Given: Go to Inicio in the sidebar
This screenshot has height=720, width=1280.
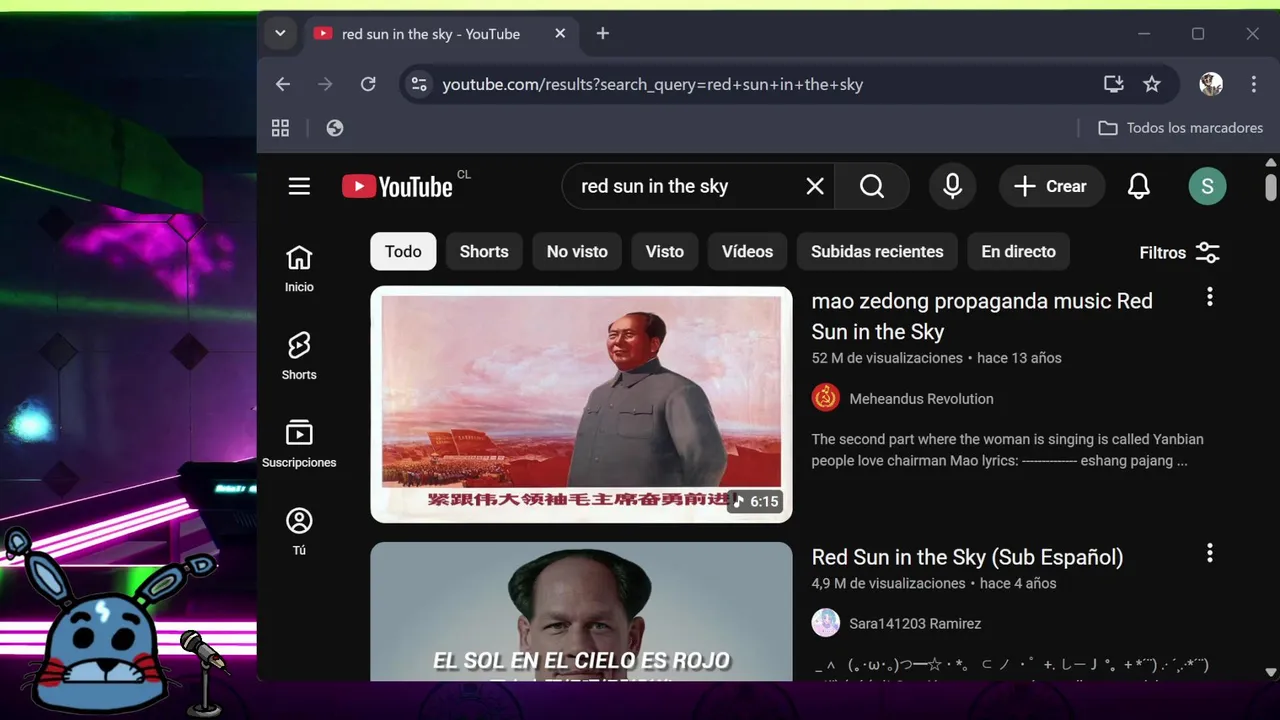Looking at the screenshot, I should 299,269.
